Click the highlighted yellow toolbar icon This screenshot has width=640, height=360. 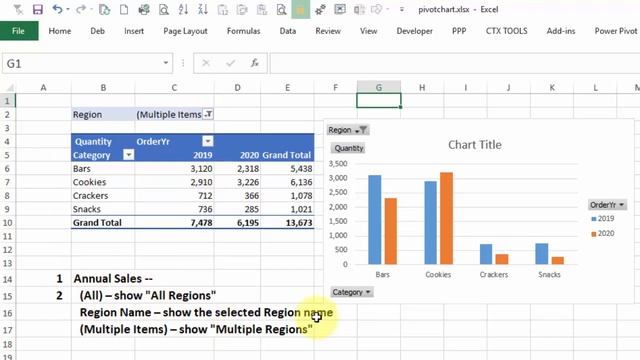[301, 9]
